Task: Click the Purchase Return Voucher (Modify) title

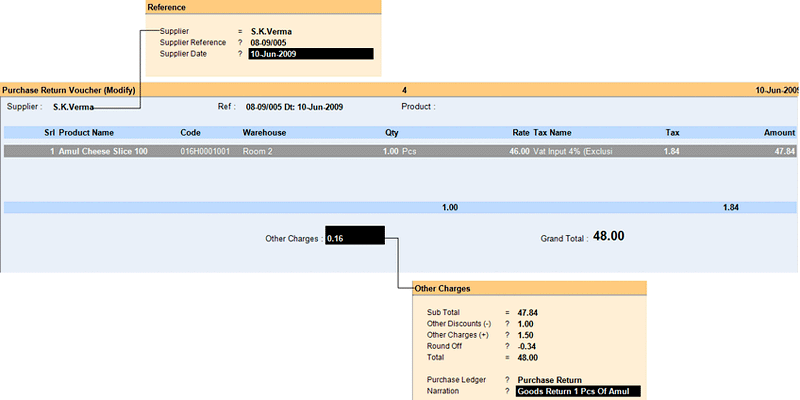Action: (x=68, y=89)
